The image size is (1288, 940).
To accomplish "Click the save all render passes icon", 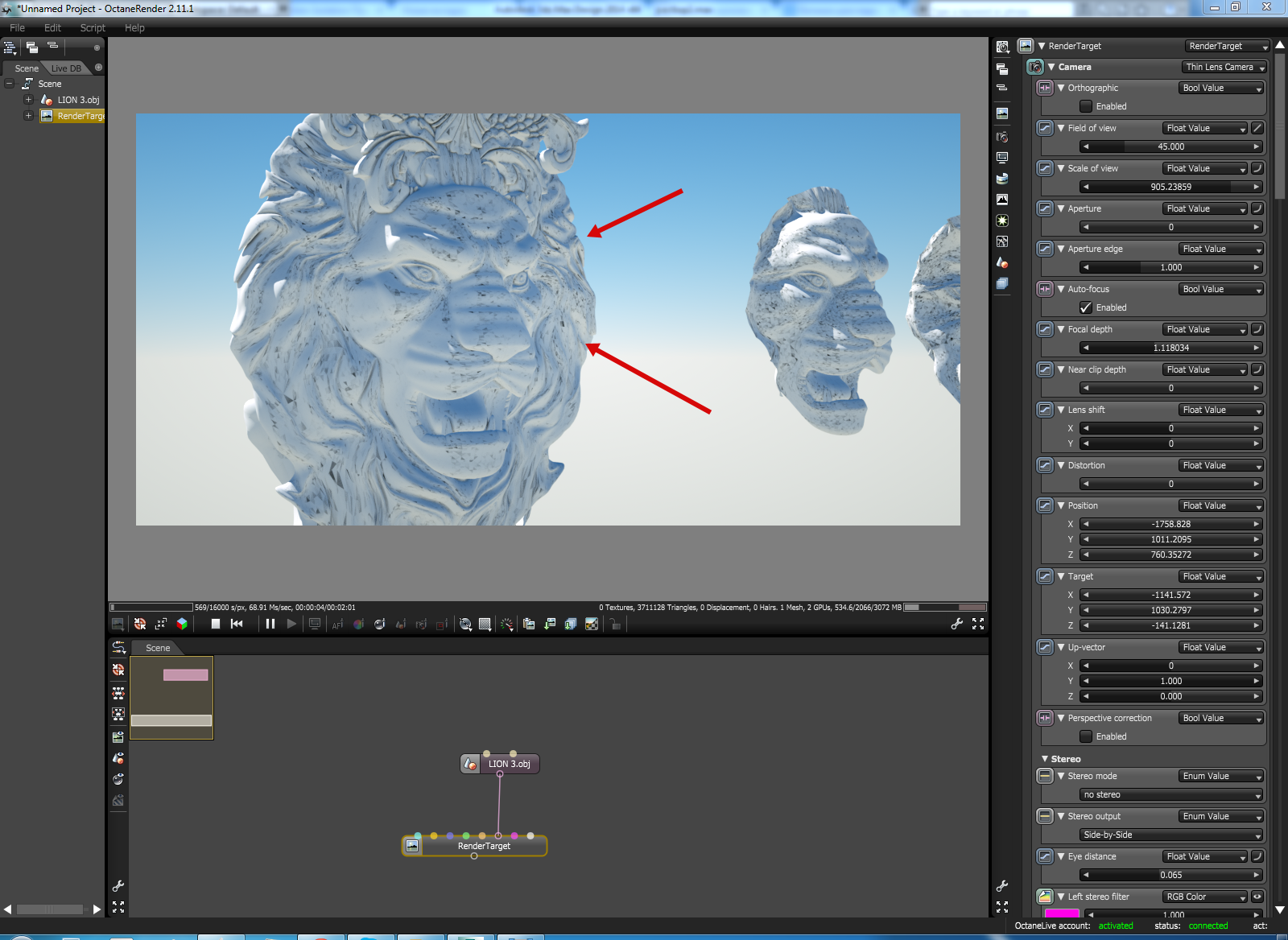I will click(571, 624).
